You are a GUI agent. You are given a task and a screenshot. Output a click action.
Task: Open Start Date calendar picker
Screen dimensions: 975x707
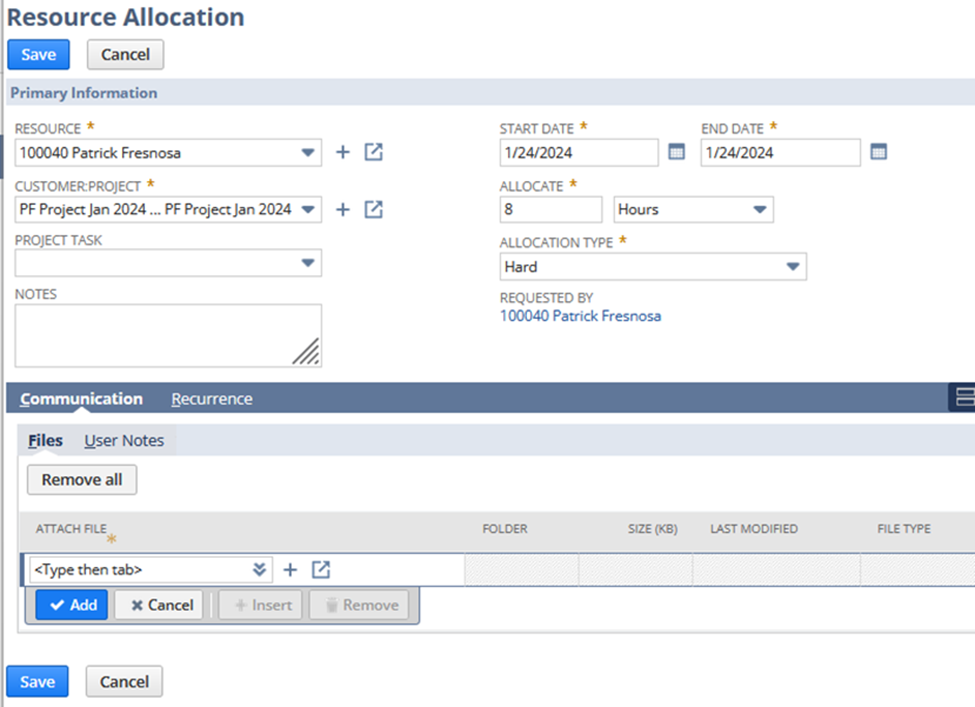pyautogui.click(x=677, y=152)
